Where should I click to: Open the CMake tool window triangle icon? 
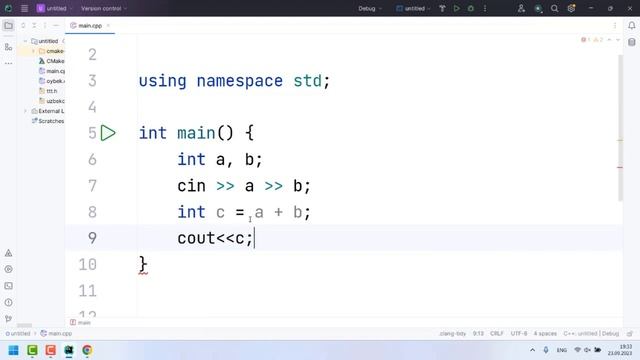click(x=8, y=253)
